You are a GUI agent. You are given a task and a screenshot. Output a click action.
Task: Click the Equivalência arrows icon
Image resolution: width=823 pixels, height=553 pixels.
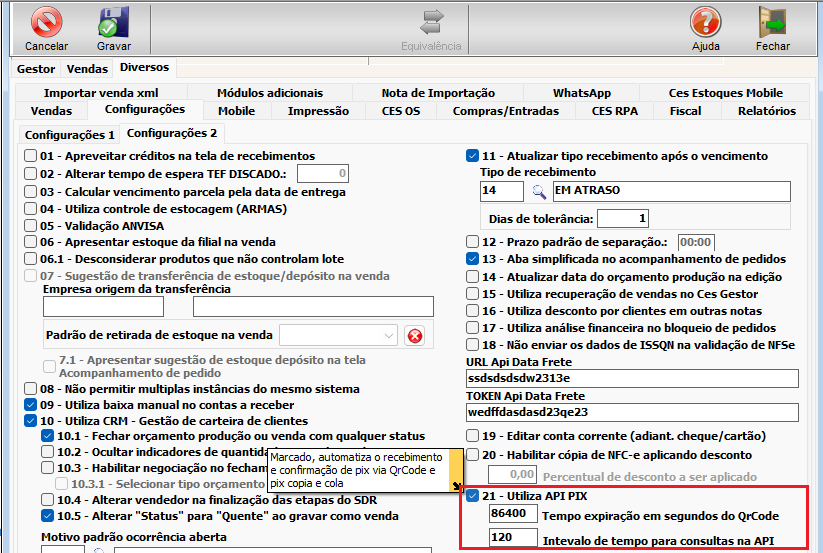[x=431, y=22]
